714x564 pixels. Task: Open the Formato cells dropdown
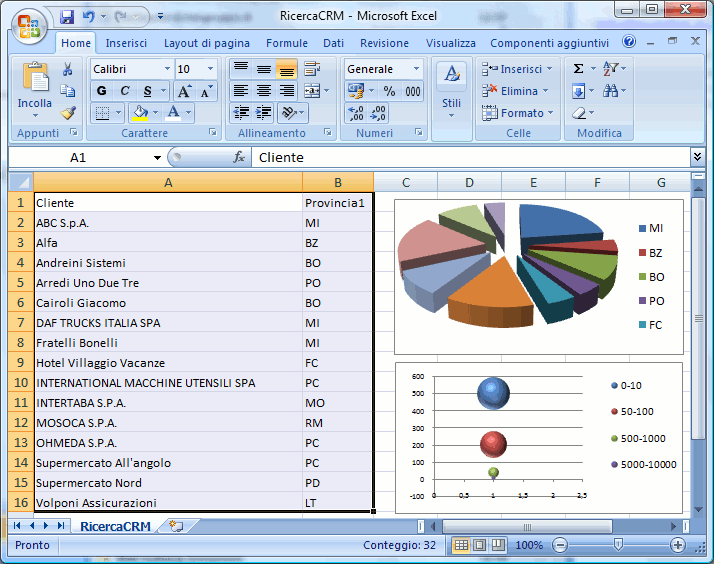[551, 112]
